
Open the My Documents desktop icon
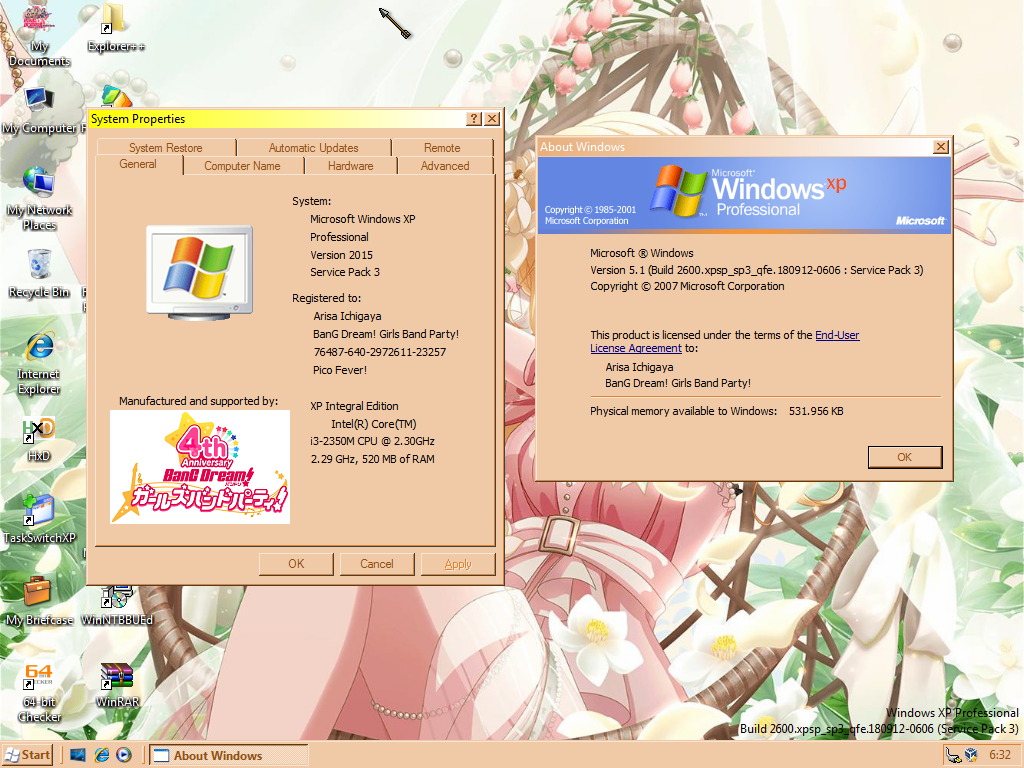point(39,35)
